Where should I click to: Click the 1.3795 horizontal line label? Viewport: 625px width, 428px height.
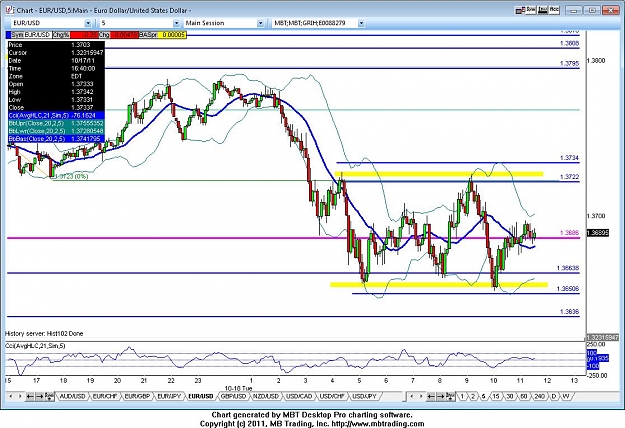pos(569,63)
